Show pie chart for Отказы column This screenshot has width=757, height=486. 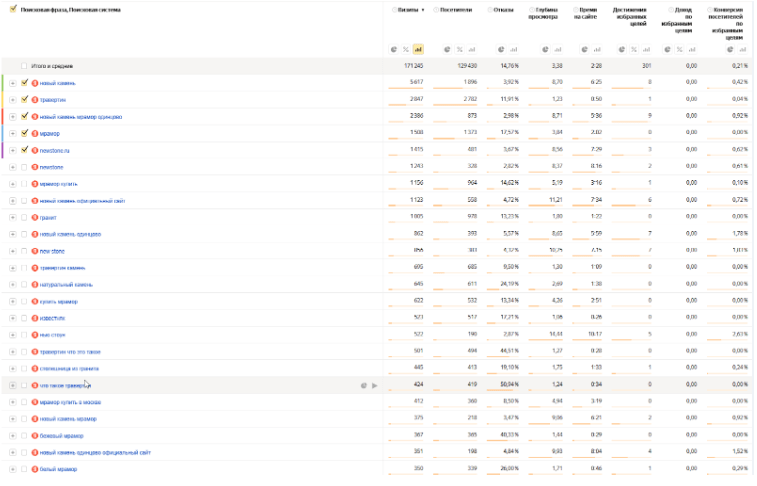pyautogui.click(x=501, y=49)
